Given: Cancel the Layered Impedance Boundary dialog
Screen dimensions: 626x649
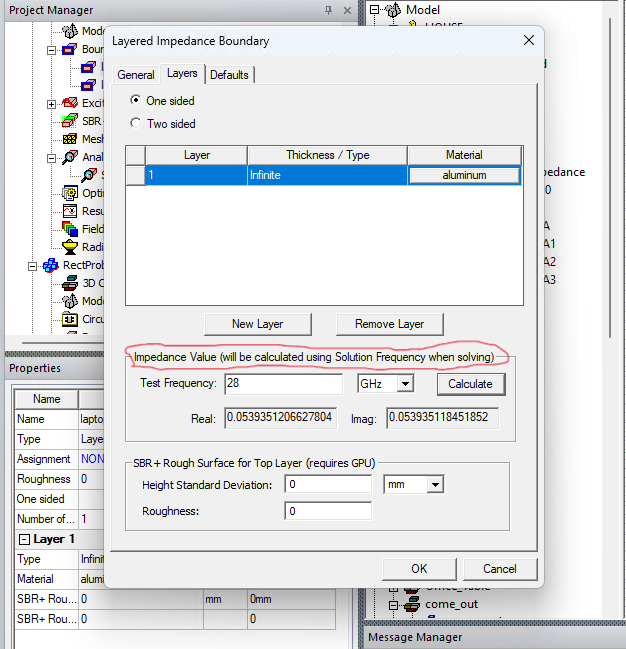Looking at the screenshot, I should pyautogui.click(x=500, y=569).
